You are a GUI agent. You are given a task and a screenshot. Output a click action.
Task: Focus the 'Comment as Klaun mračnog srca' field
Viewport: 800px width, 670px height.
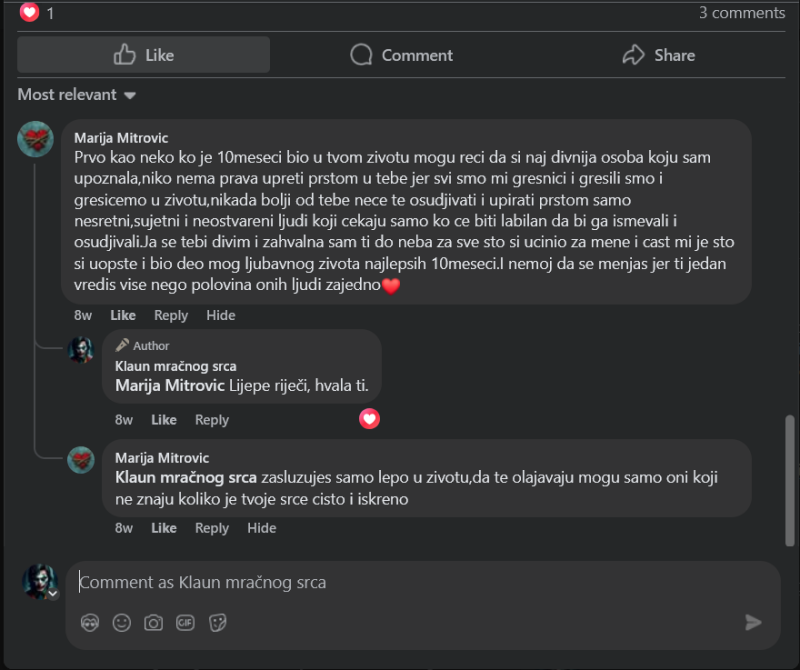point(423,582)
